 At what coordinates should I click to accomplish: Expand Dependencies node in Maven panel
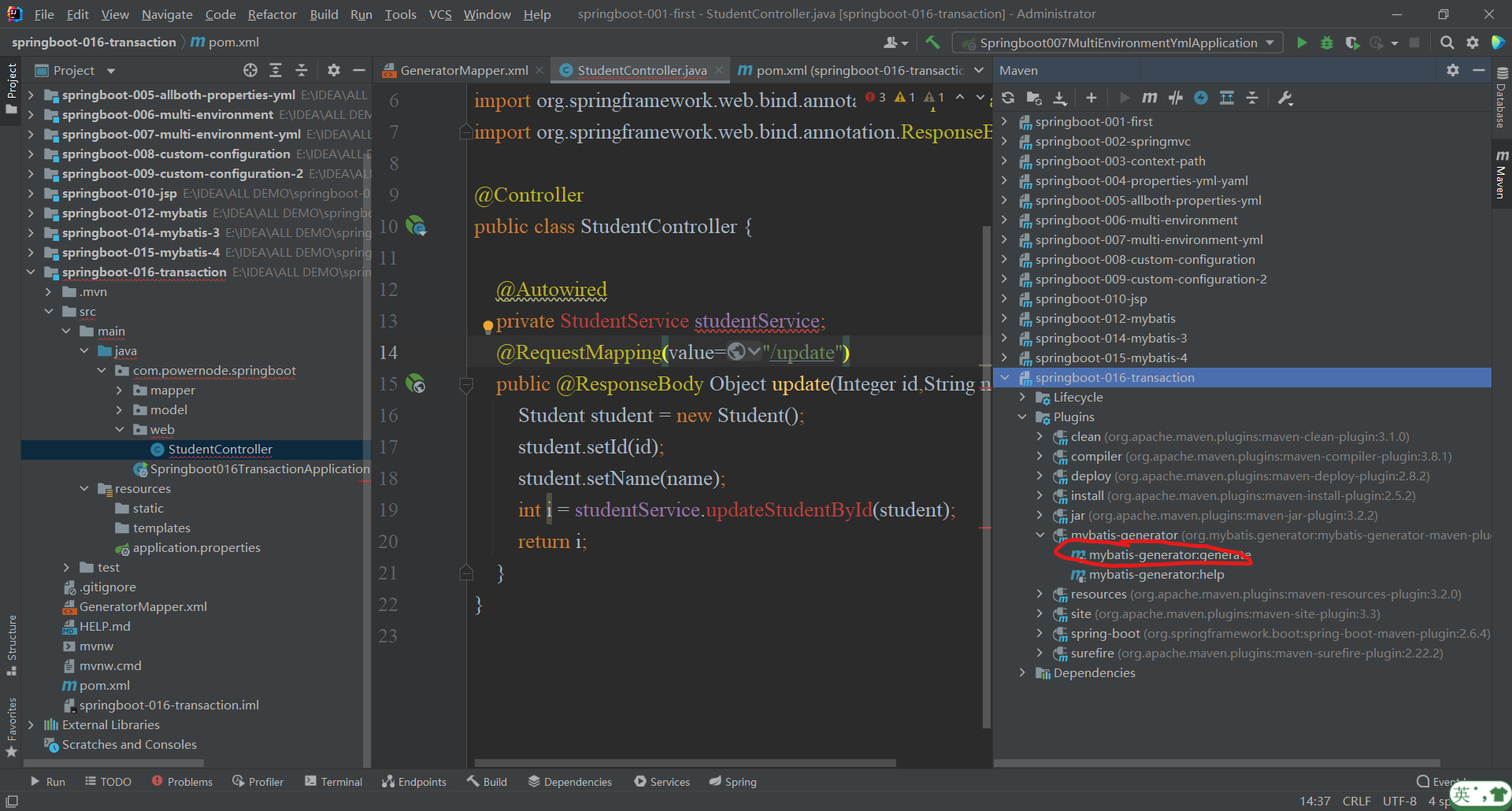click(1022, 672)
